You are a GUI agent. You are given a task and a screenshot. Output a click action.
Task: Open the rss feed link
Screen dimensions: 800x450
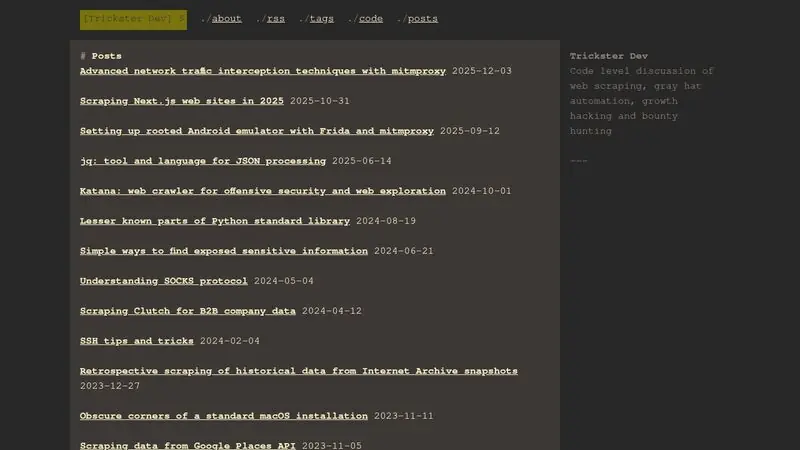pyautogui.click(x=276, y=19)
